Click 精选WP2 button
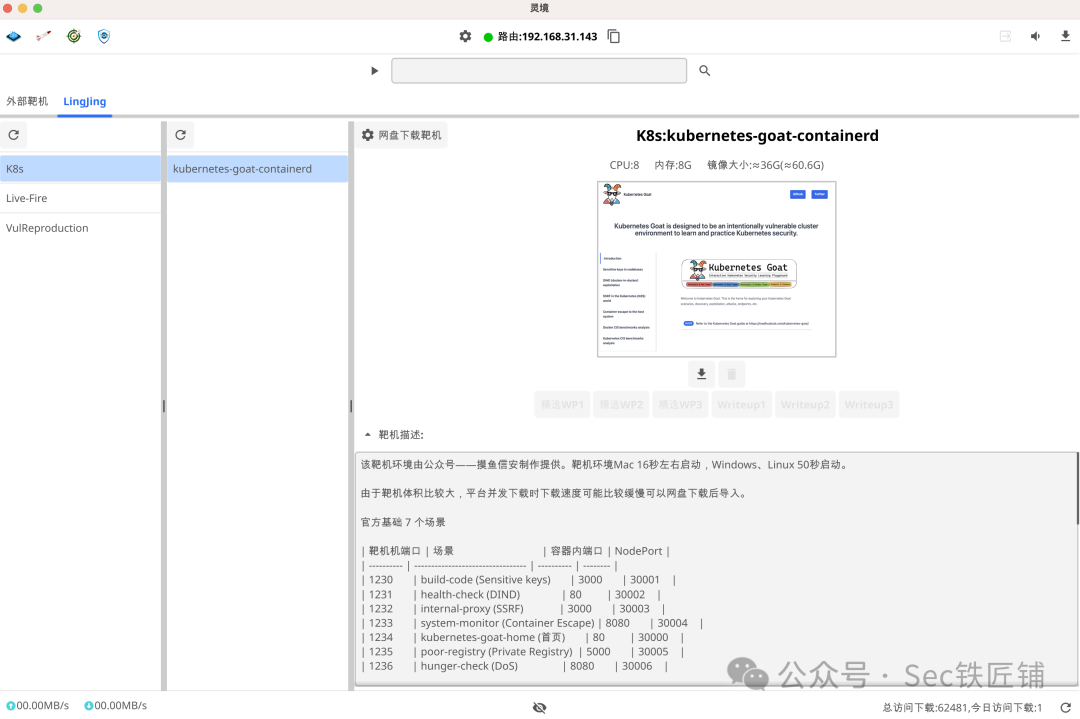Screen dimensions: 1080x719 tap(621, 405)
